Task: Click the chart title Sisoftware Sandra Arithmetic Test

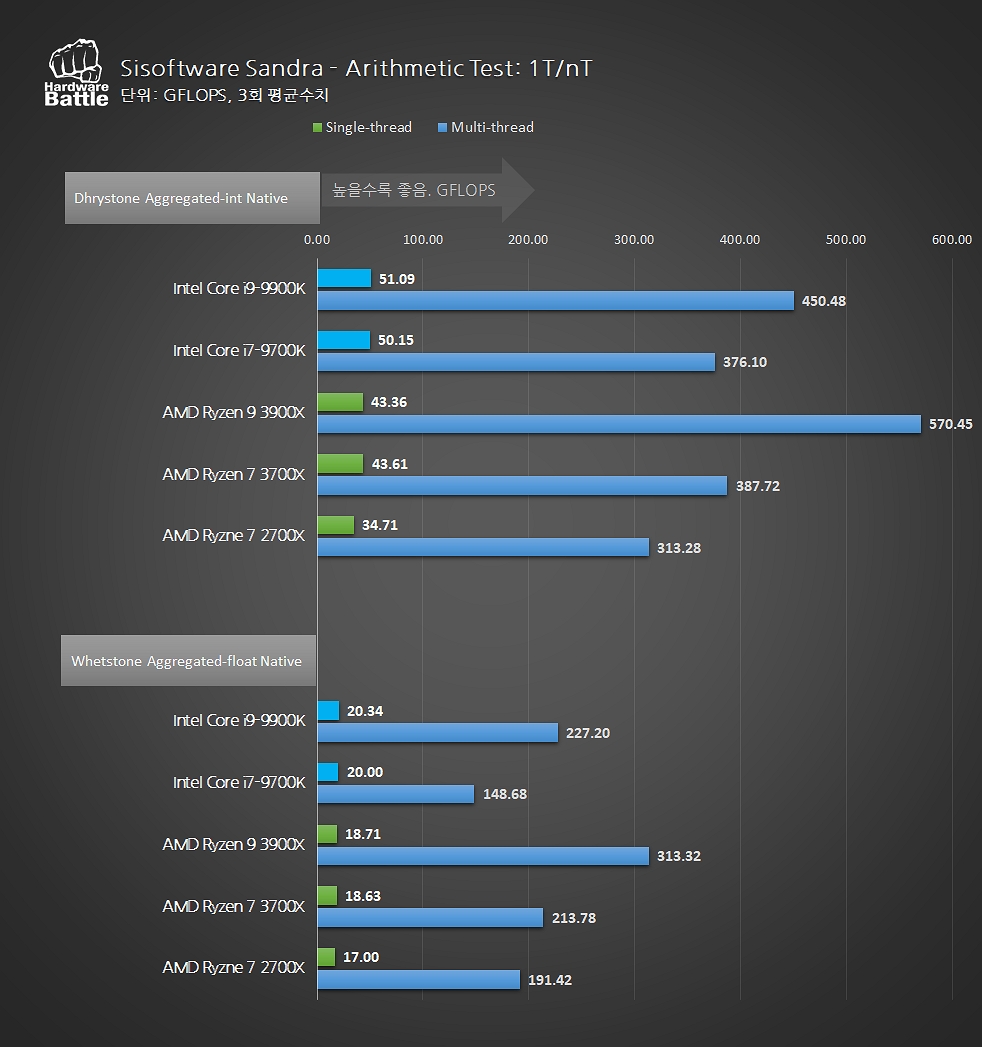Action: click(x=355, y=69)
